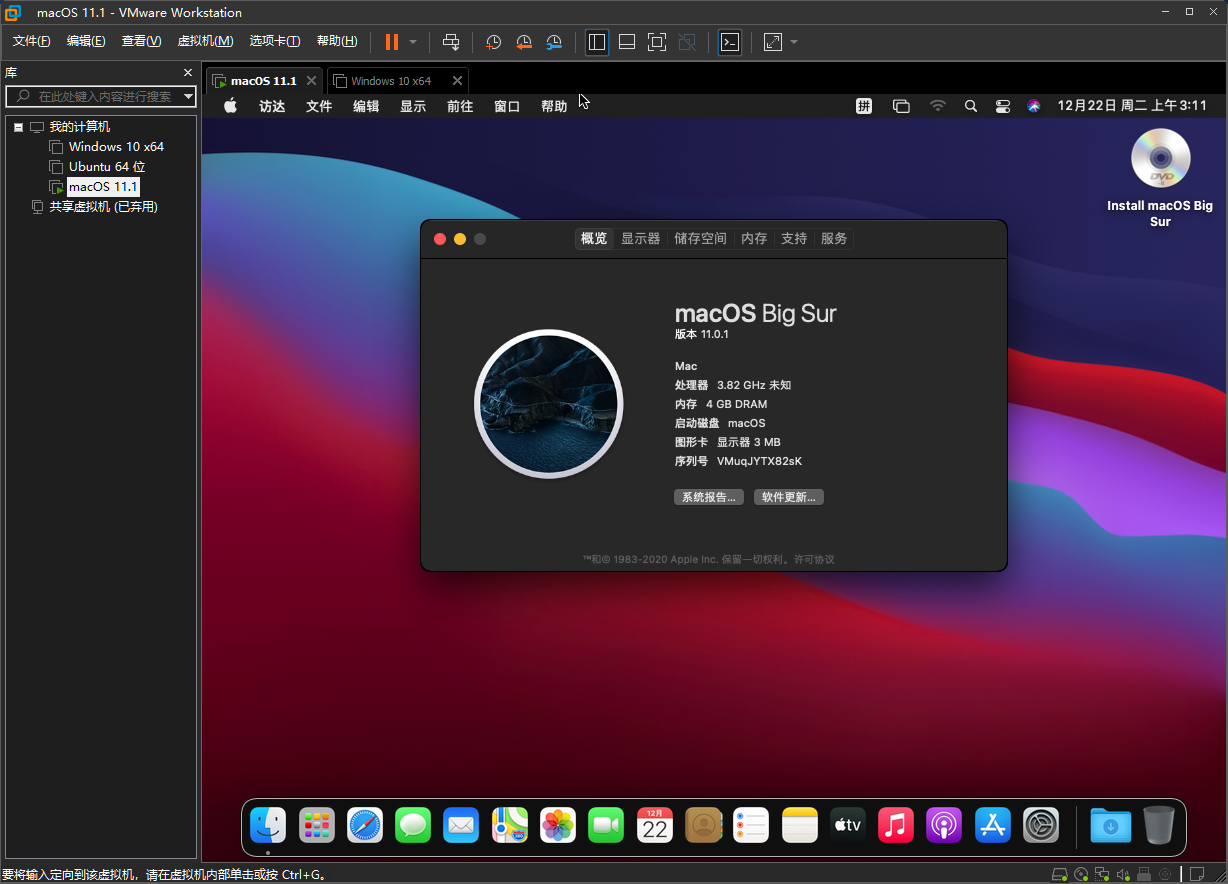Open Control Center menu bar icon
The height and width of the screenshot is (884, 1228).
(x=1002, y=106)
